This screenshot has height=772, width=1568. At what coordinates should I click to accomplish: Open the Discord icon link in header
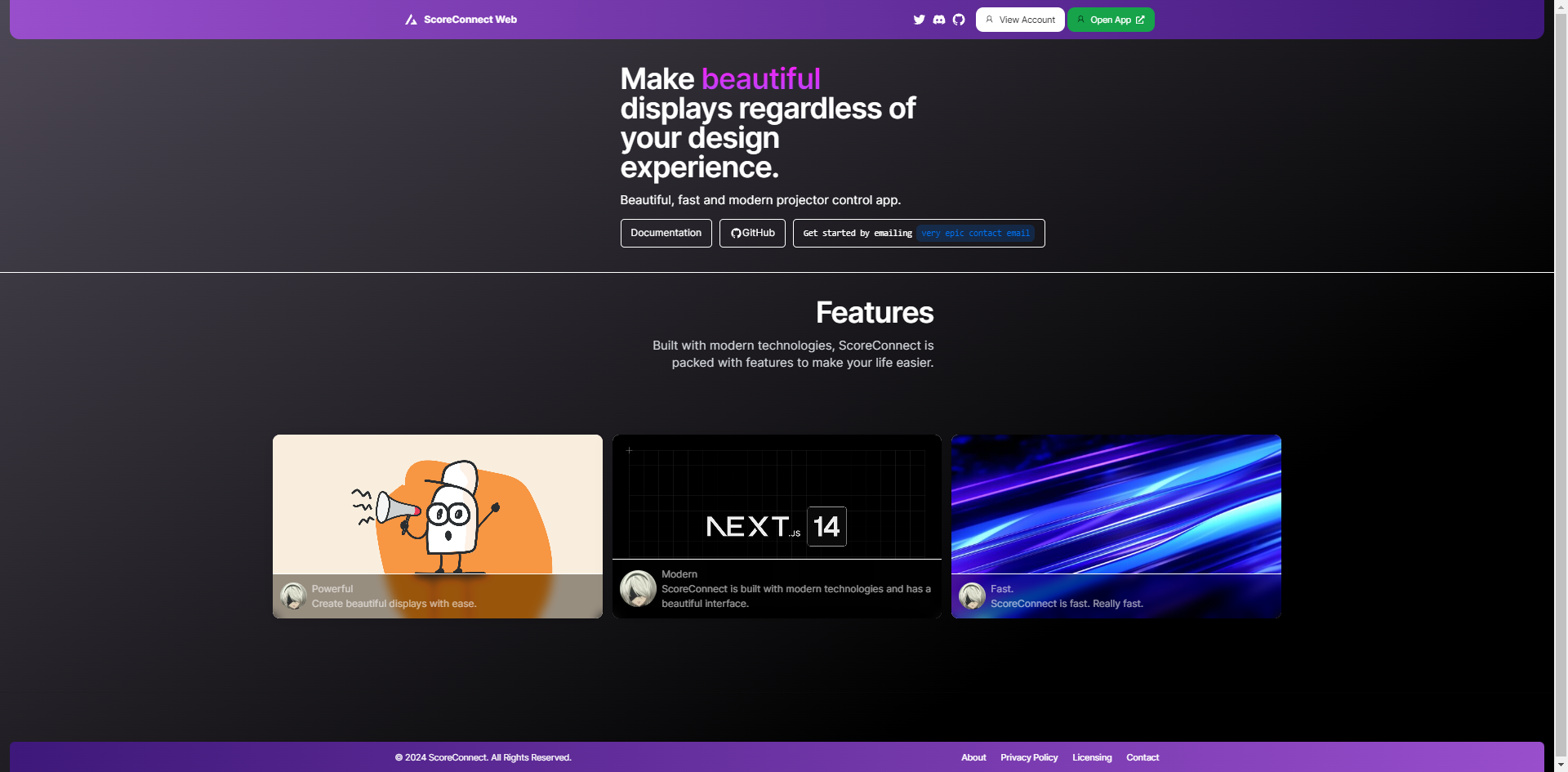[x=939, y=20]
